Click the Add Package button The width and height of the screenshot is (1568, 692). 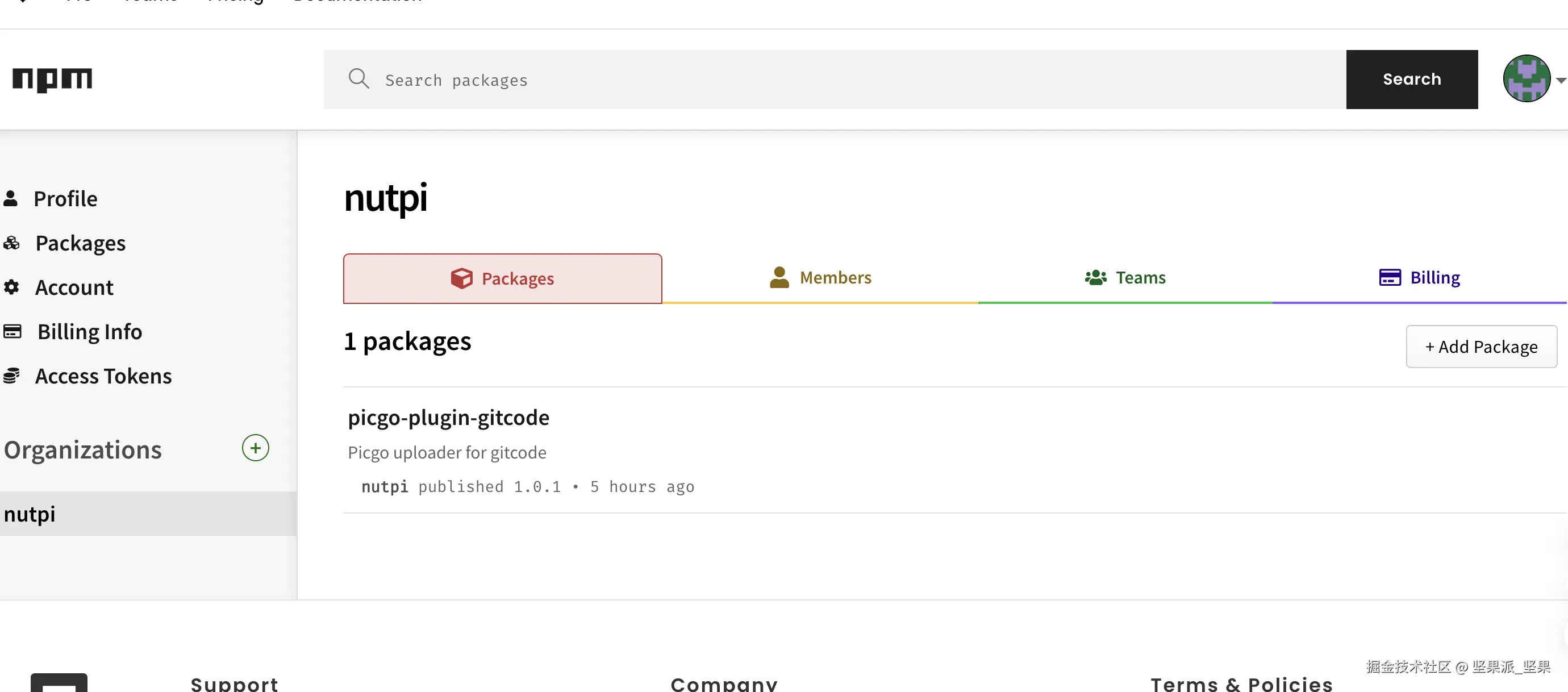pos(1481,347)
